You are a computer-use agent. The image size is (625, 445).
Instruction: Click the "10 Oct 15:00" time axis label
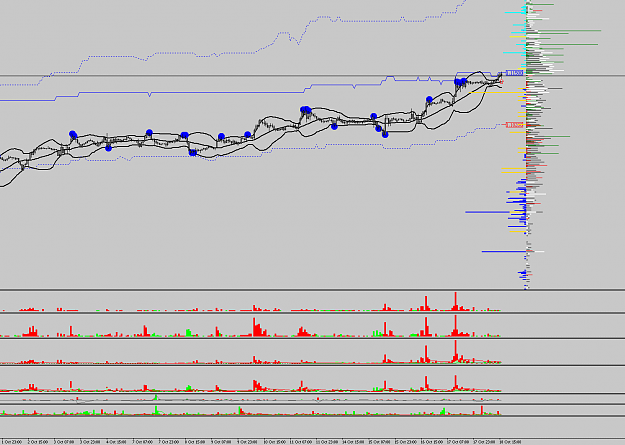click(x=275, y=441)
